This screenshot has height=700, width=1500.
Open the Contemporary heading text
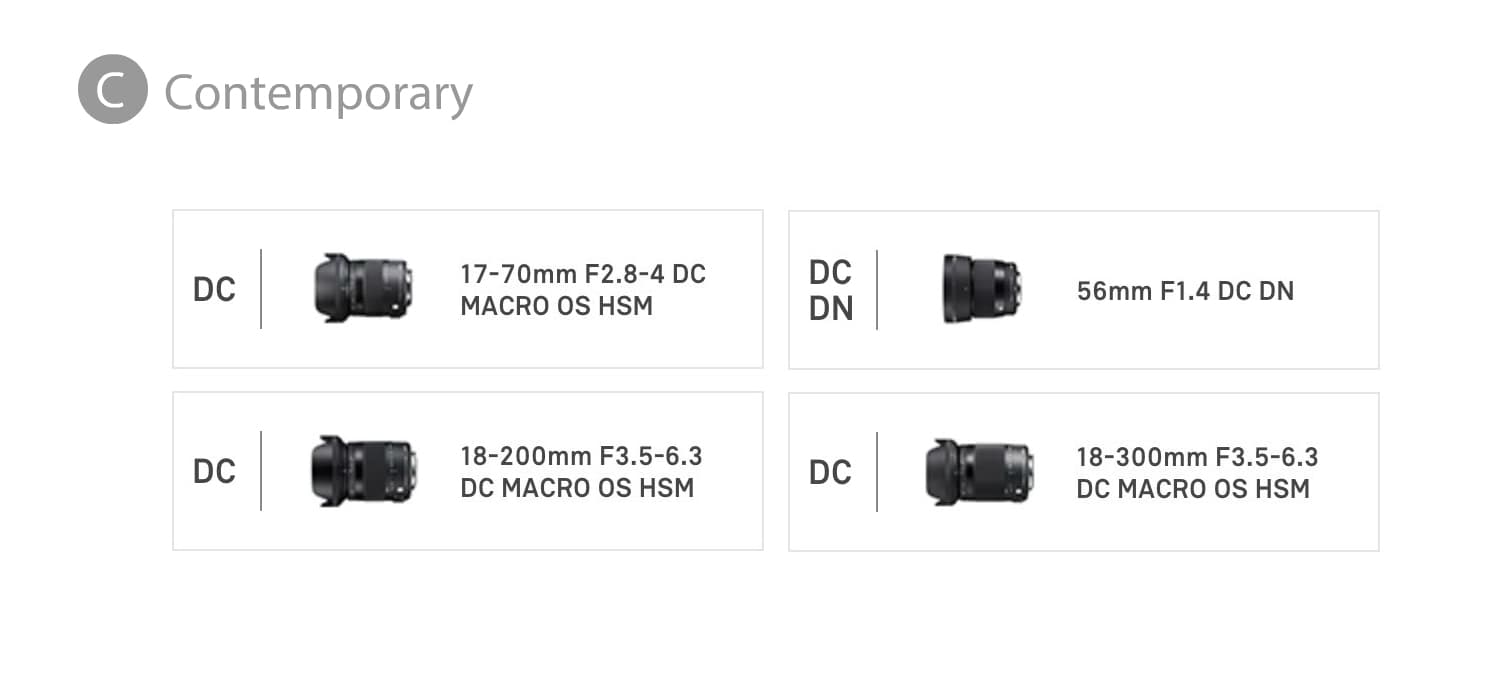pos(318,93)
